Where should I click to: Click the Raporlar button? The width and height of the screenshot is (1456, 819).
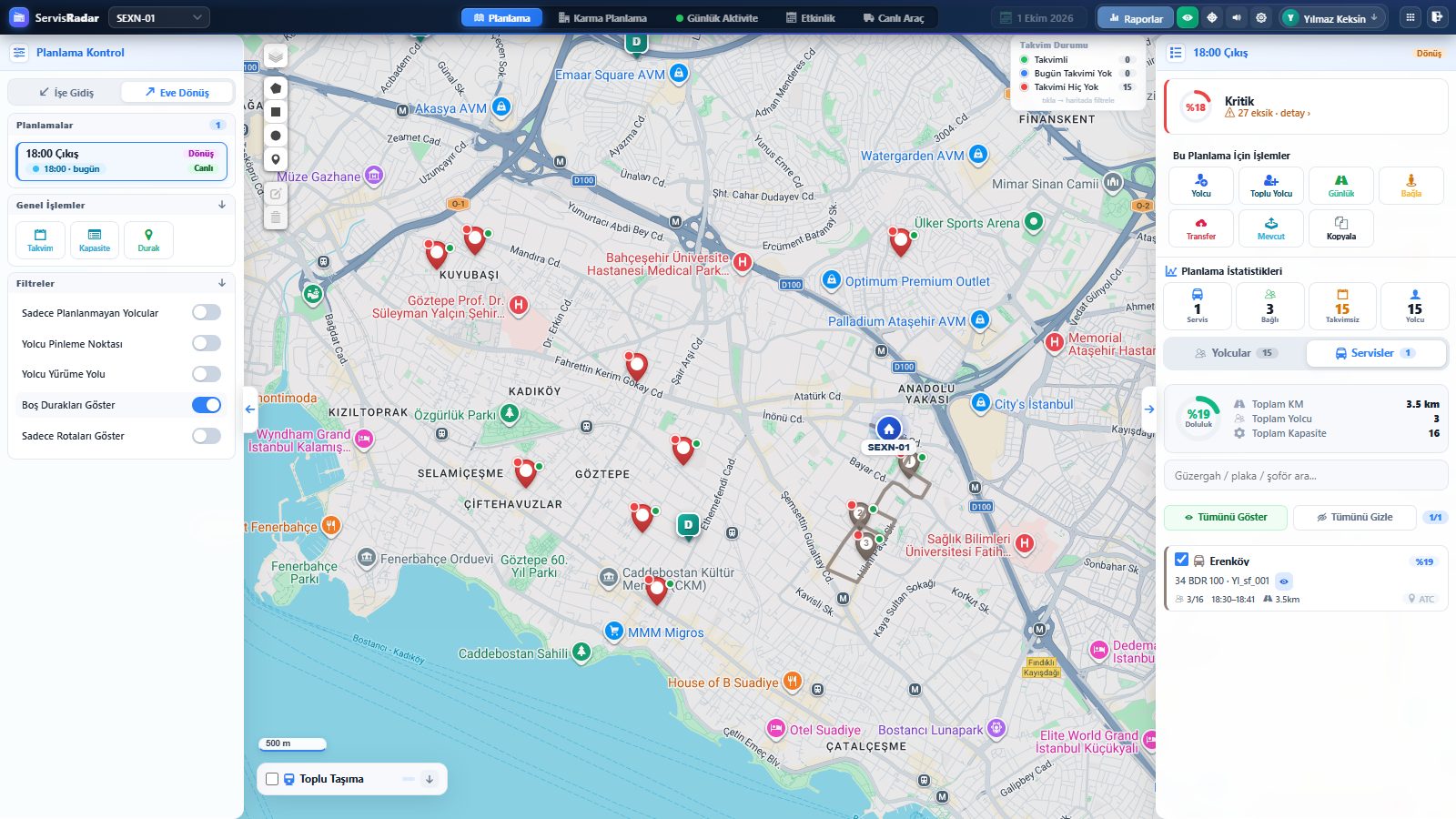tap(1136, 17)
